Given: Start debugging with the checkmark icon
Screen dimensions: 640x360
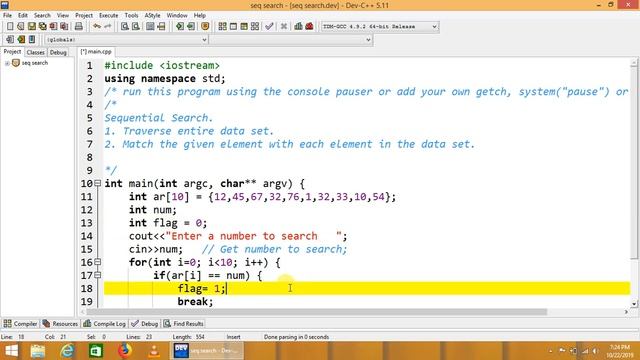Looking at the screenshot, I should [269, 27].
